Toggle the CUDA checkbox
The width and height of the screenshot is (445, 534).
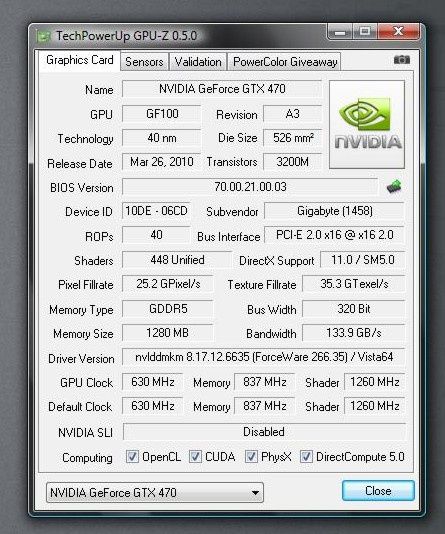point(195,456)
